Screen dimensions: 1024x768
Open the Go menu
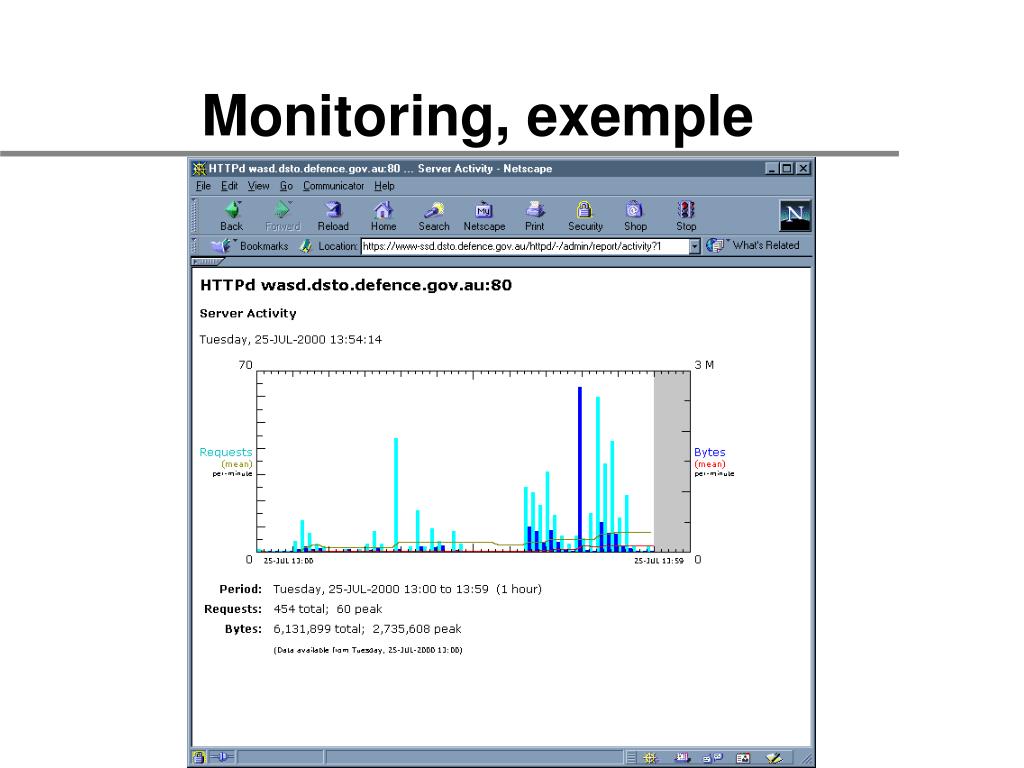pyautogui.click(x=286, y=186)
